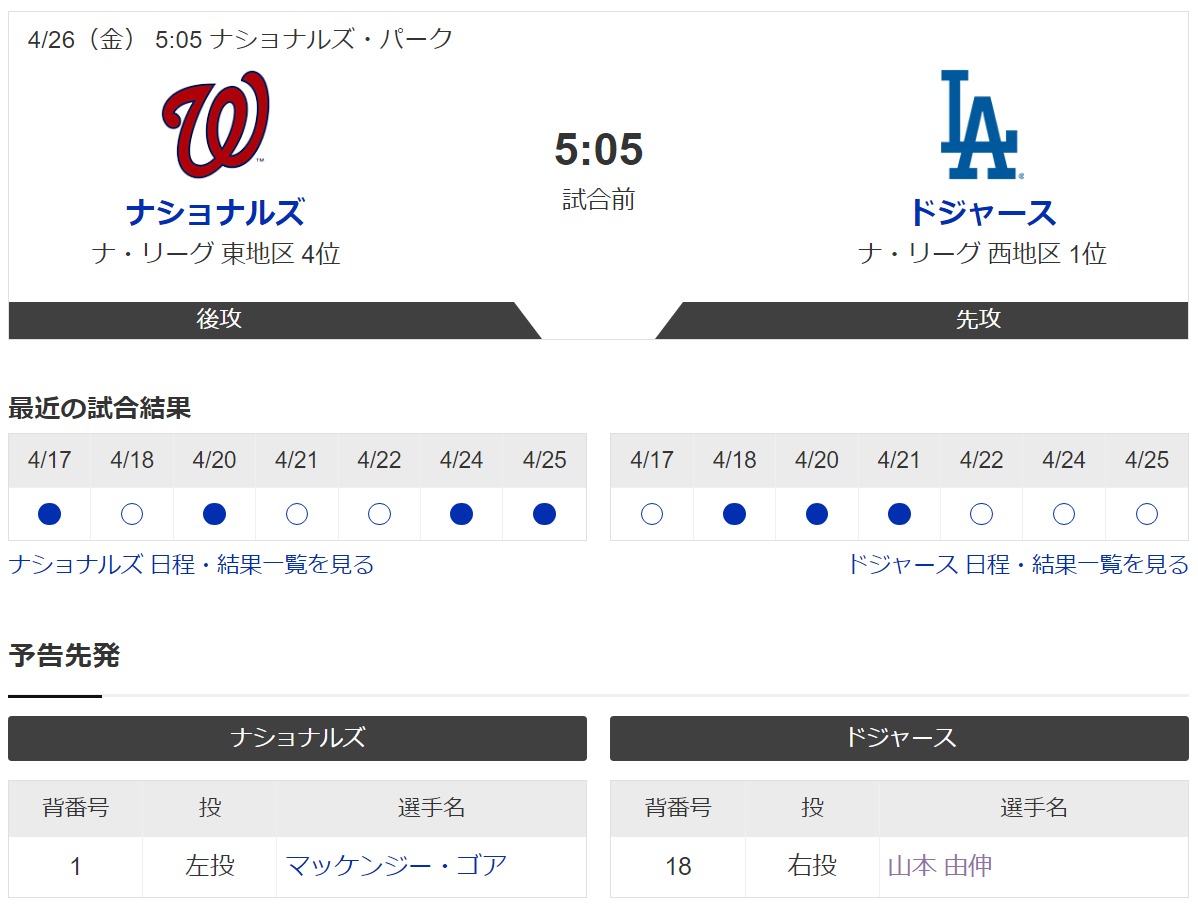Click Nationals 4/25 filled result dot
The height and width of the screenshot is (907, 1198).
(x=544, y=514)
